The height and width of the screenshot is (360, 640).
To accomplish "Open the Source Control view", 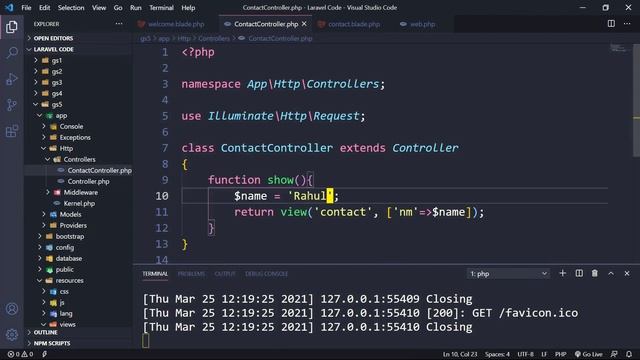I will [x=12, y=105].
